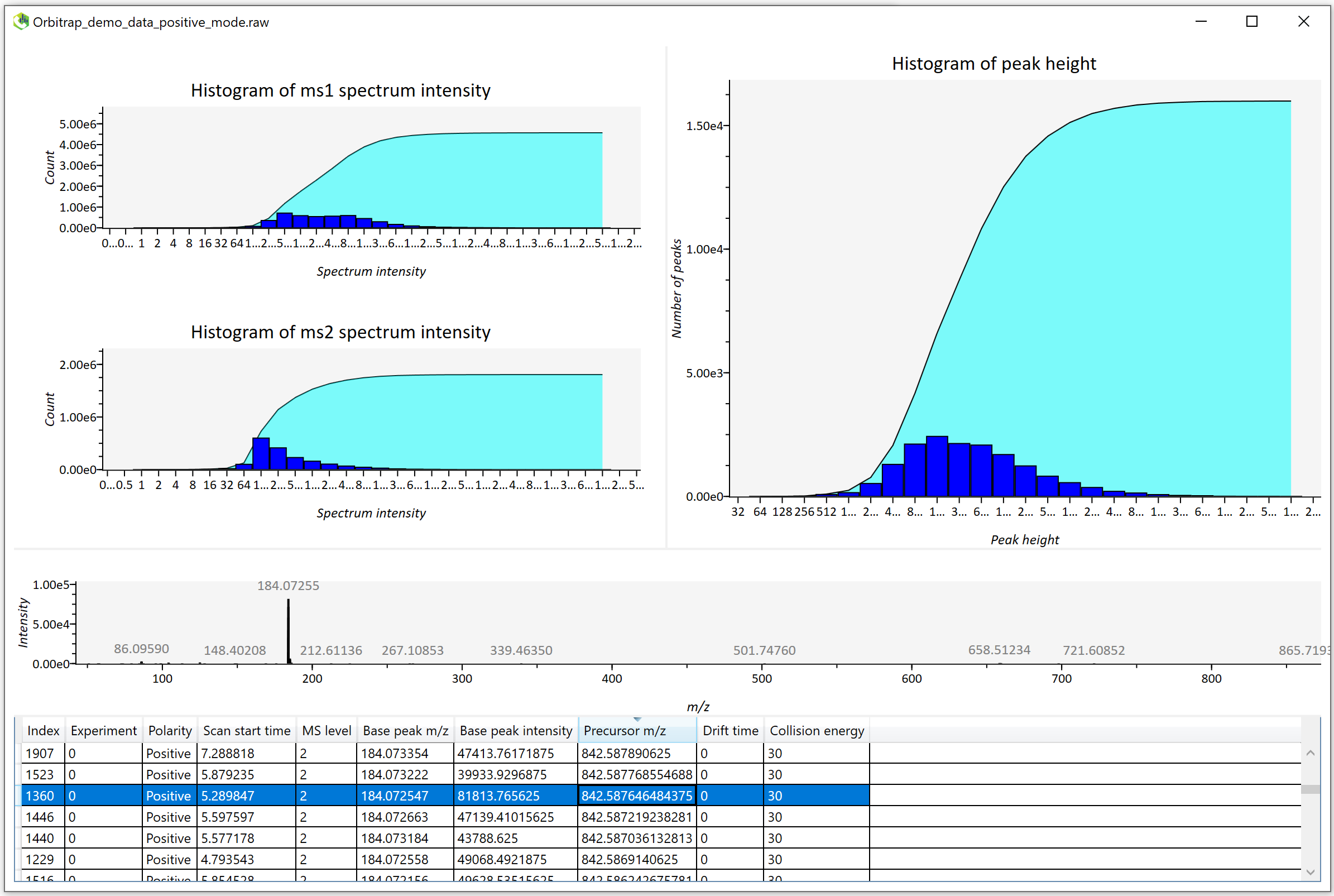1334x896 pixels.
Task: Click tallest blue bar in peak height histogram
Action: (937, 466)
